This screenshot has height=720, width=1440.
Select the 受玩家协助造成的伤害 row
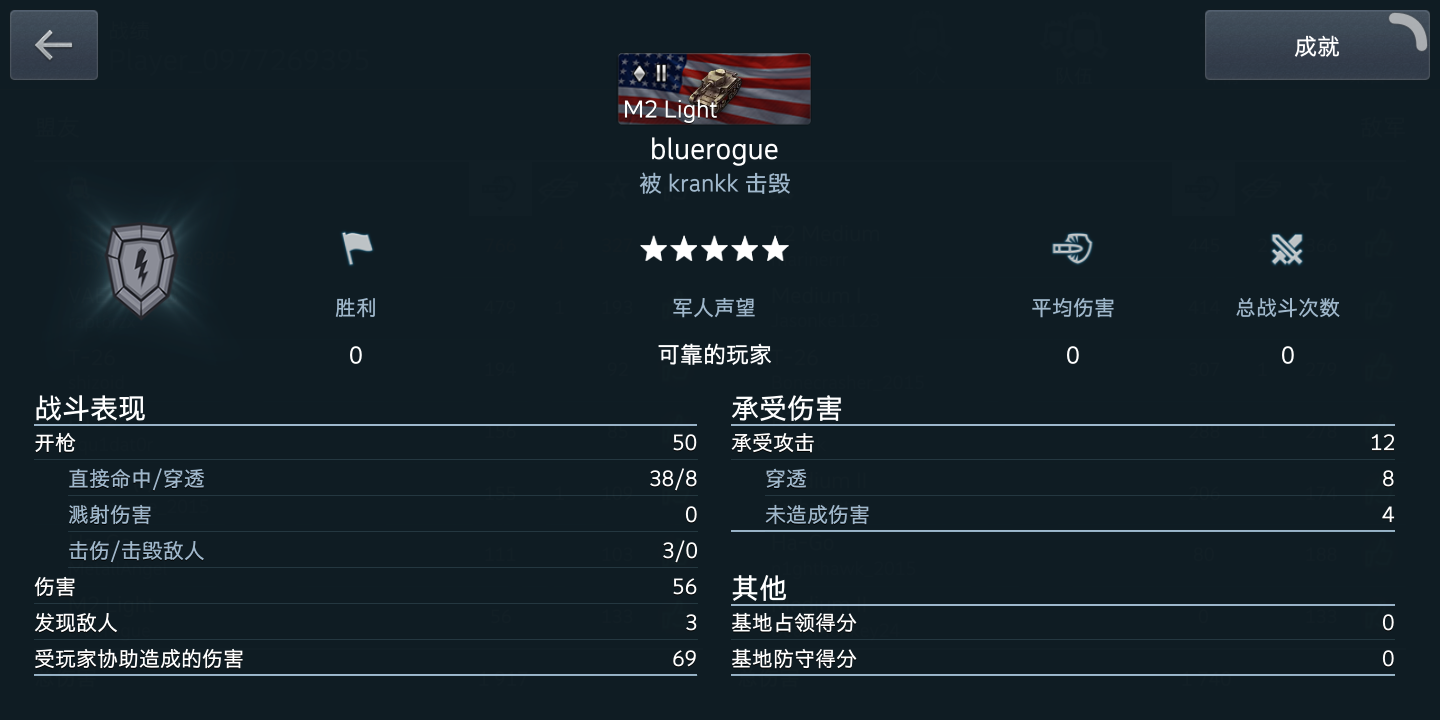(x=366, y=659)
